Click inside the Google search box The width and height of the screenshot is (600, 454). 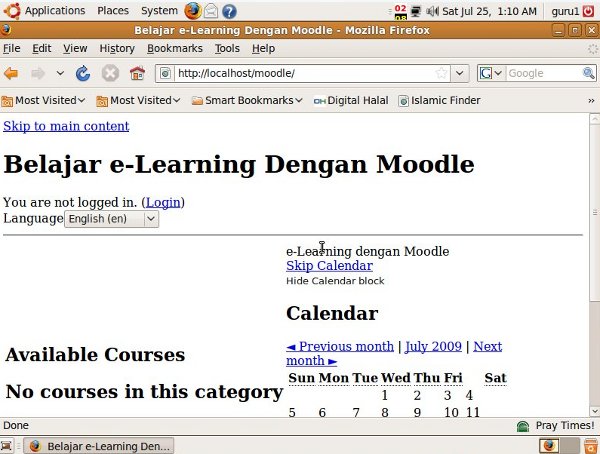pos(543,73)
